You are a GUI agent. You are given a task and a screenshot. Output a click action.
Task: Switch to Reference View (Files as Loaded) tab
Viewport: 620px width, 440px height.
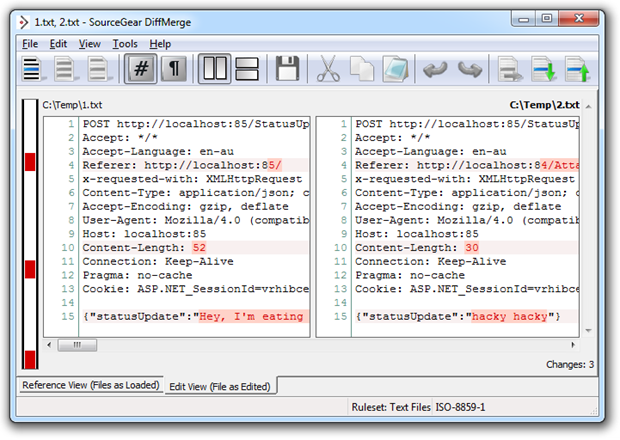pyautogui.click(x=91, y=385)
